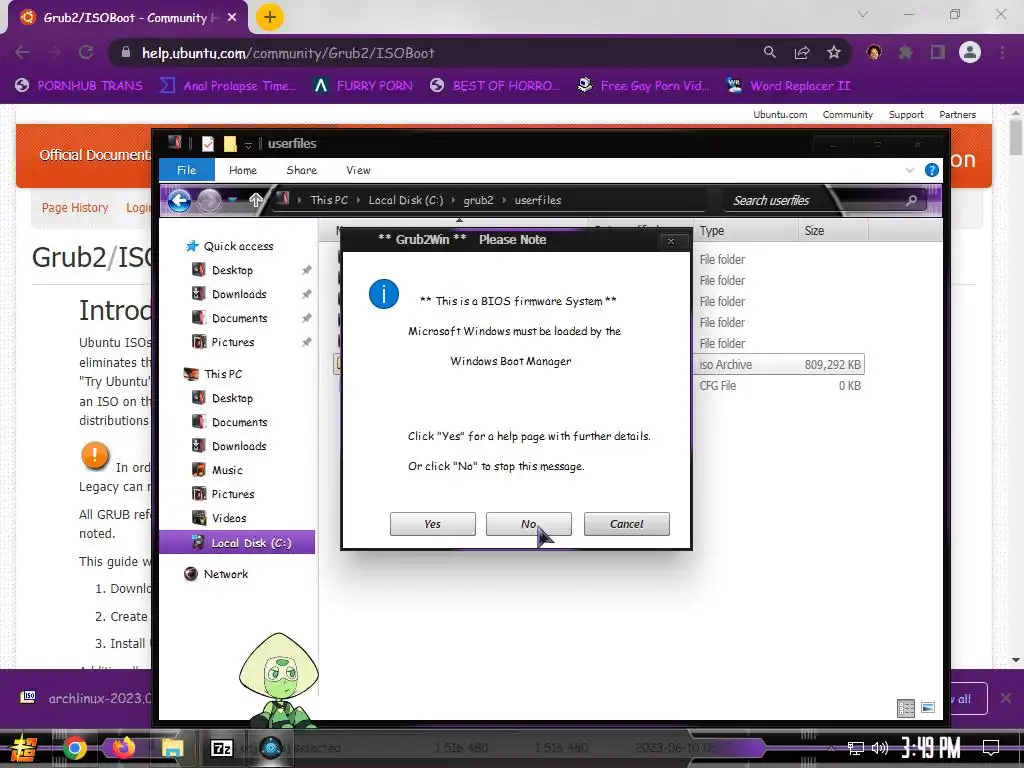The height and width of the screenshot is (768, 1024).
Task: Sort by the Type column header
Action: (x=746, y=231)
